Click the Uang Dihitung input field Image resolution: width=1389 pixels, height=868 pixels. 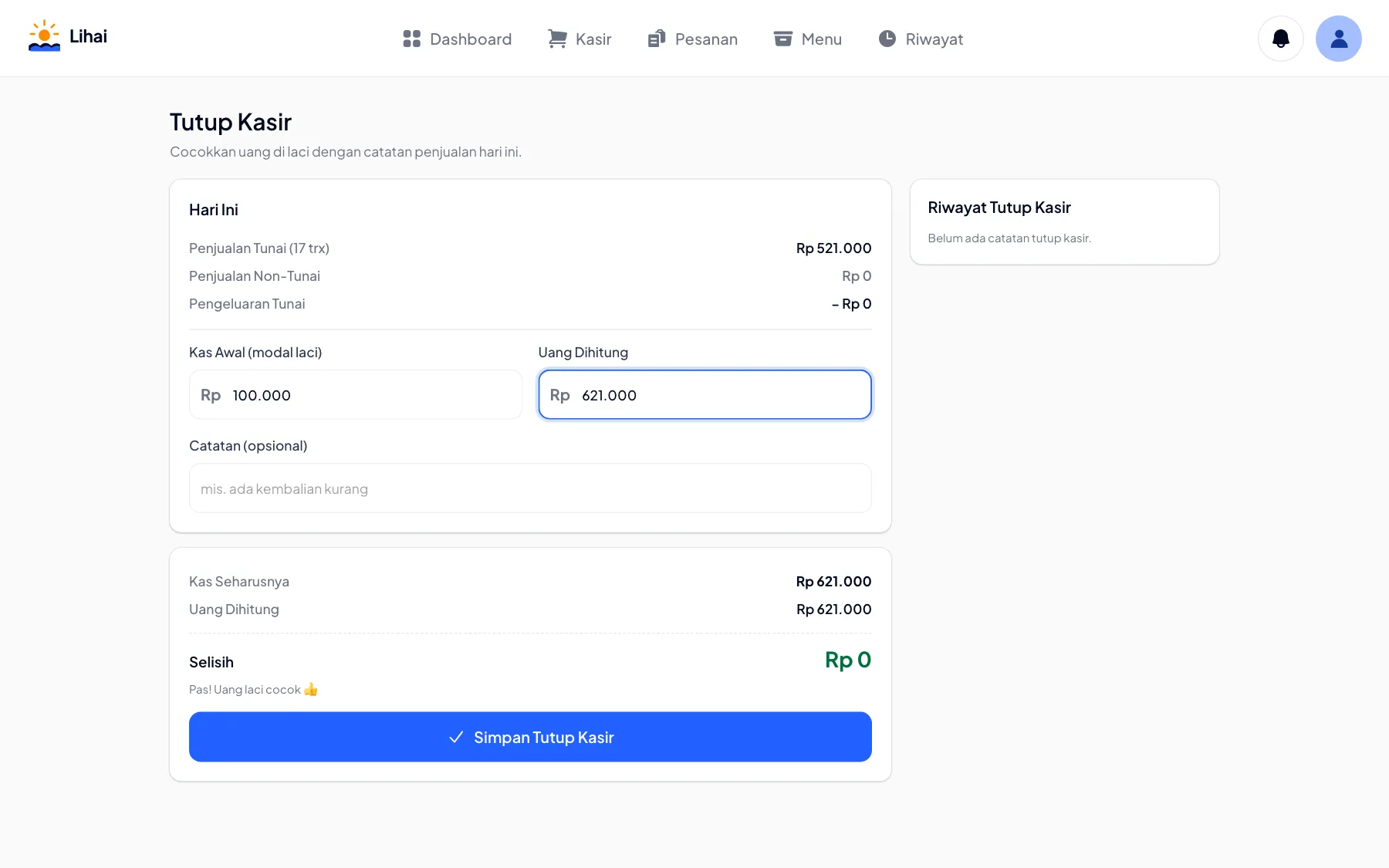705,394
